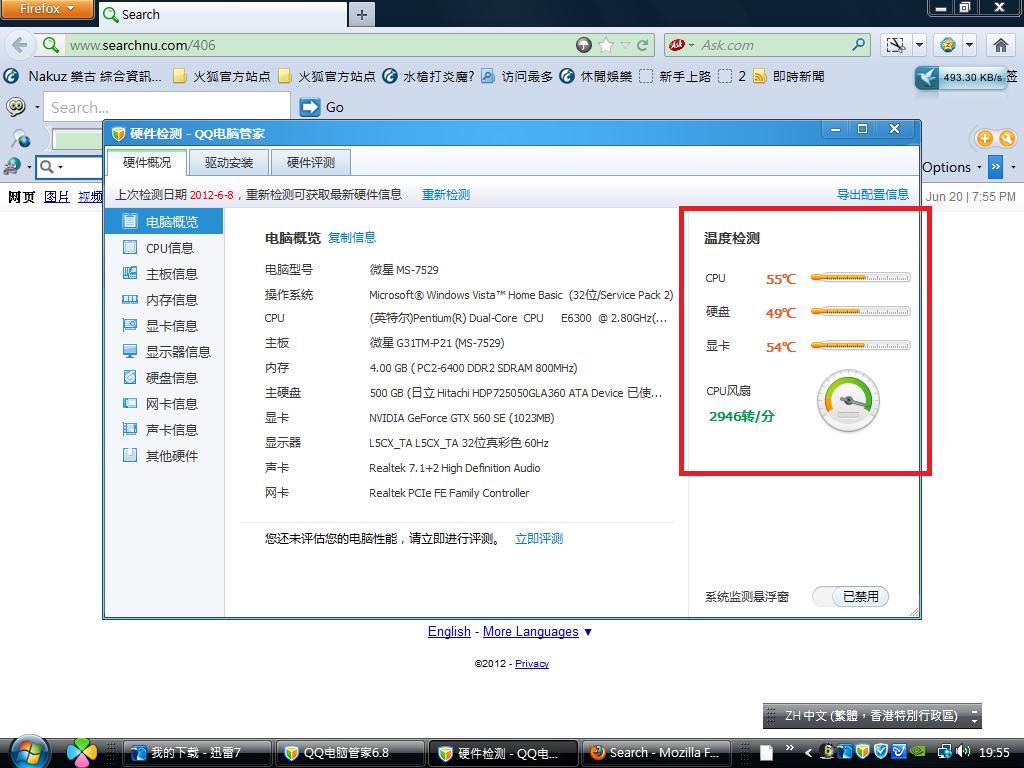1024x768 pixels.
Task: Expand the More Languages dropdown arrow
Action: pyautogui.click(x=588, y=632)
